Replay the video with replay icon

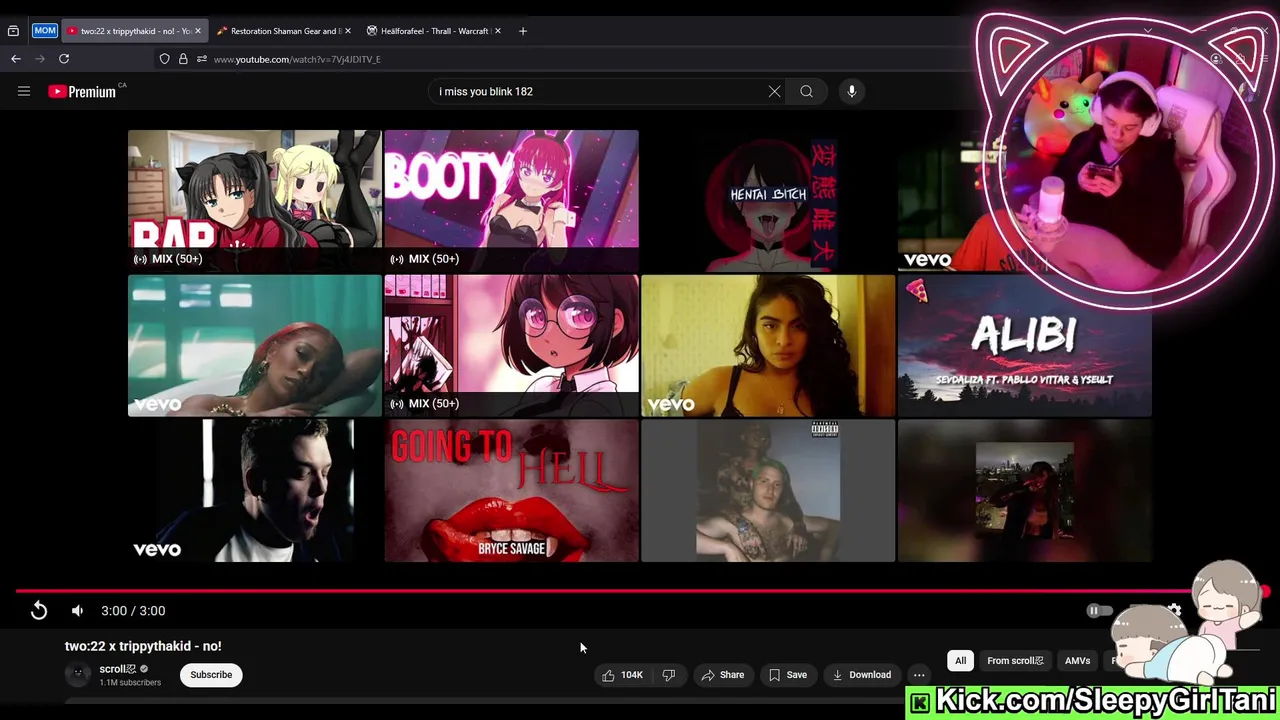tap(39, 611)
